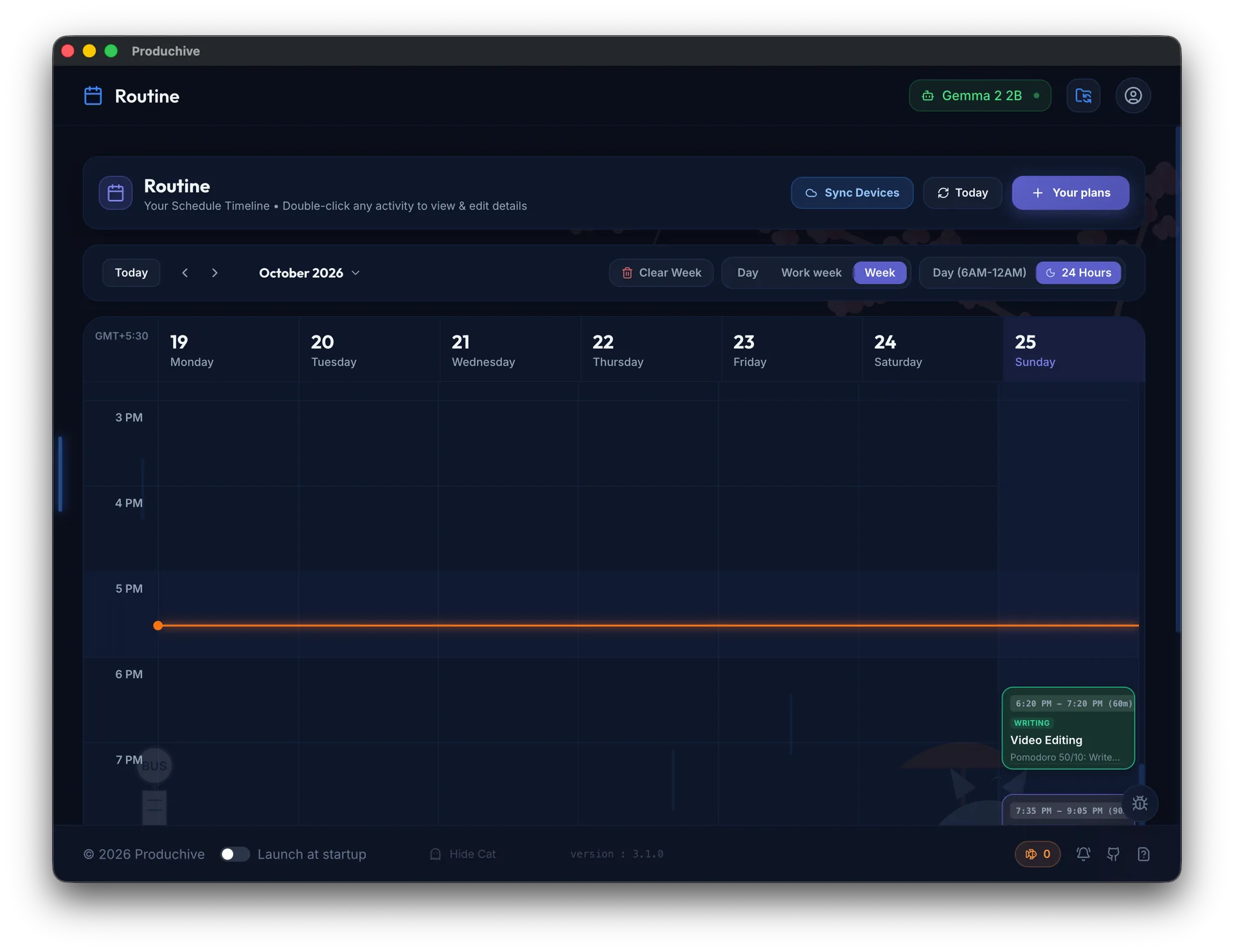Click the Clear Week button
Viewport: 1234px width, 952px height.
click(x=661, y=273)
